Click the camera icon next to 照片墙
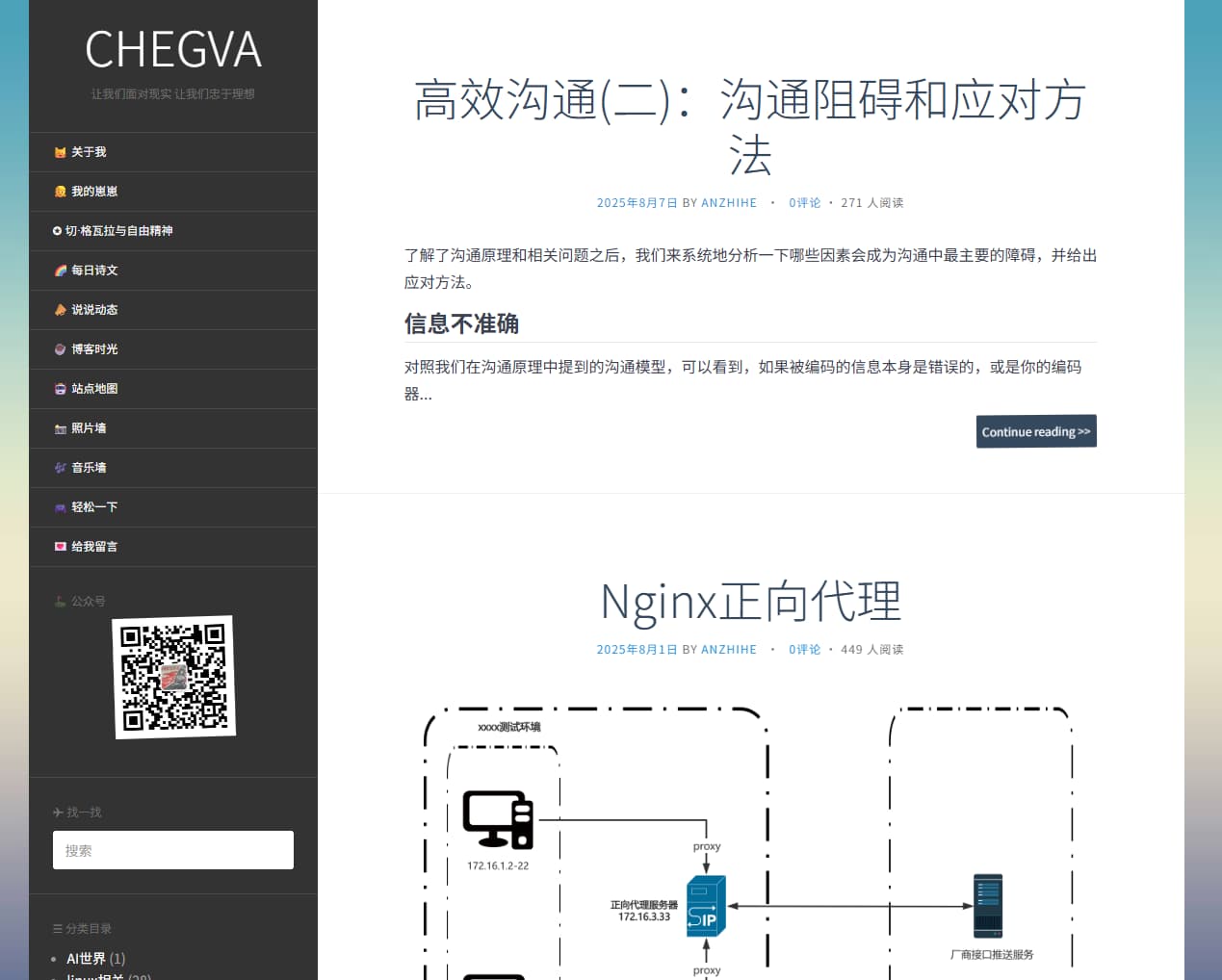Image resolution: width=1222 pixels, height=980 pixels. (60, 428)
